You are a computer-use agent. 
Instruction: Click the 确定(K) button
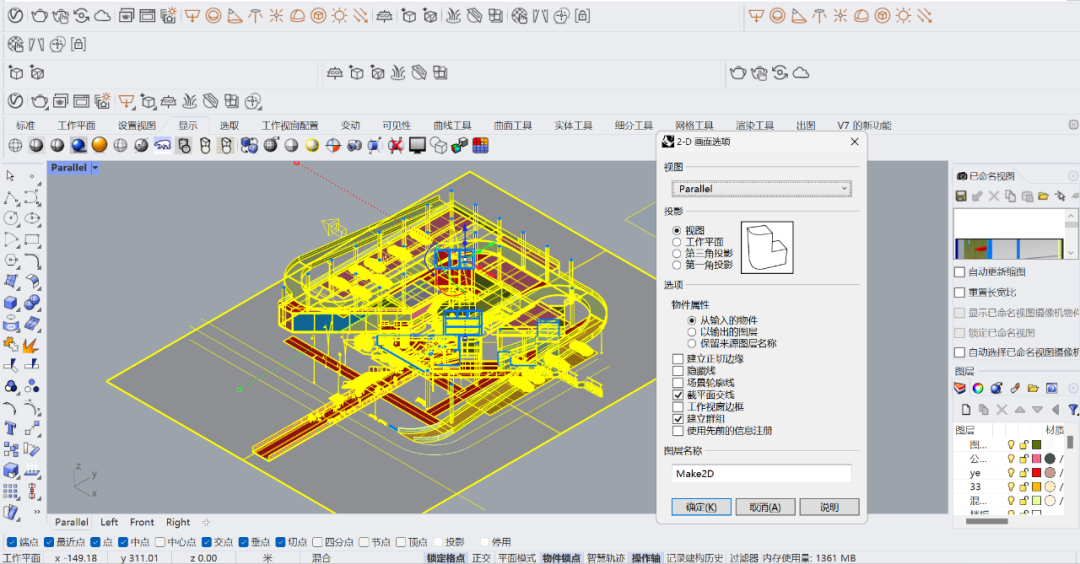coord(701,507)
